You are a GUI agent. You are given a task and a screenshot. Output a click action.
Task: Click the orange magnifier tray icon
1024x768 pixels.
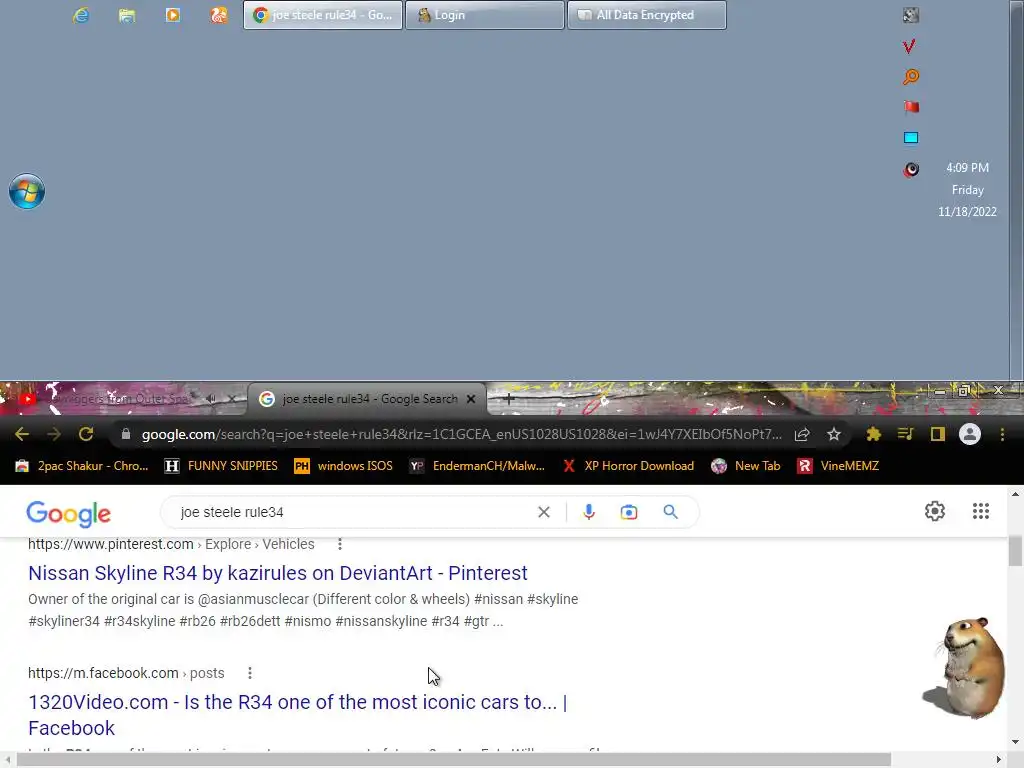[910, 76]
